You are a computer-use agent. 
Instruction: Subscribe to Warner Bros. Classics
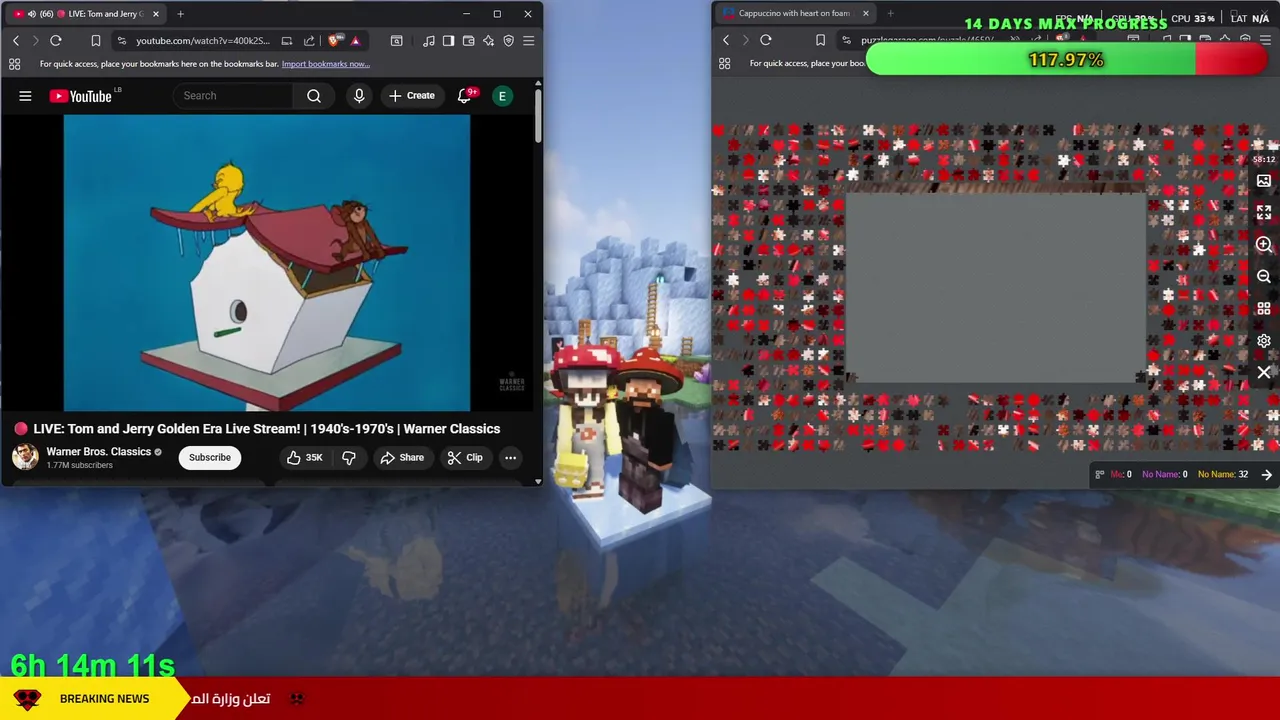point(210,457)
